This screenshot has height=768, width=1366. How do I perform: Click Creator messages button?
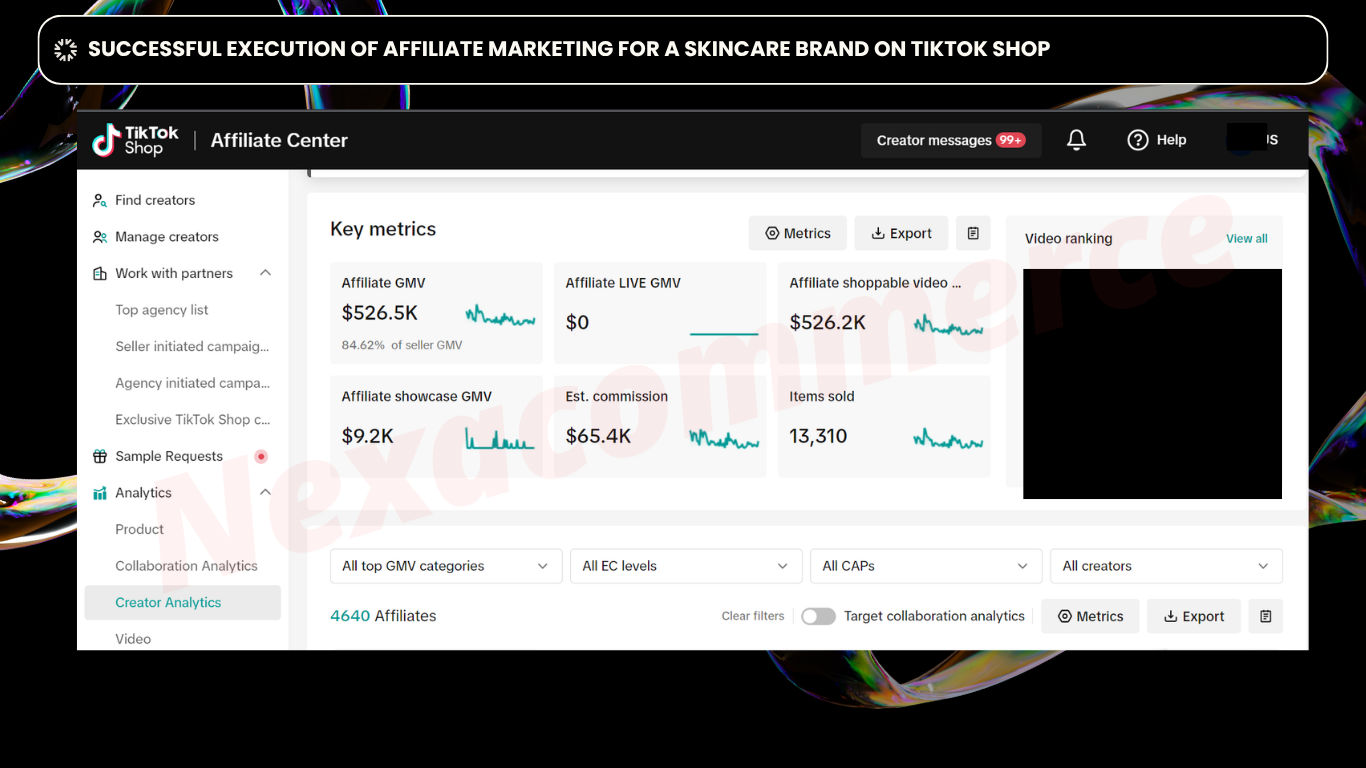point(950,140)
